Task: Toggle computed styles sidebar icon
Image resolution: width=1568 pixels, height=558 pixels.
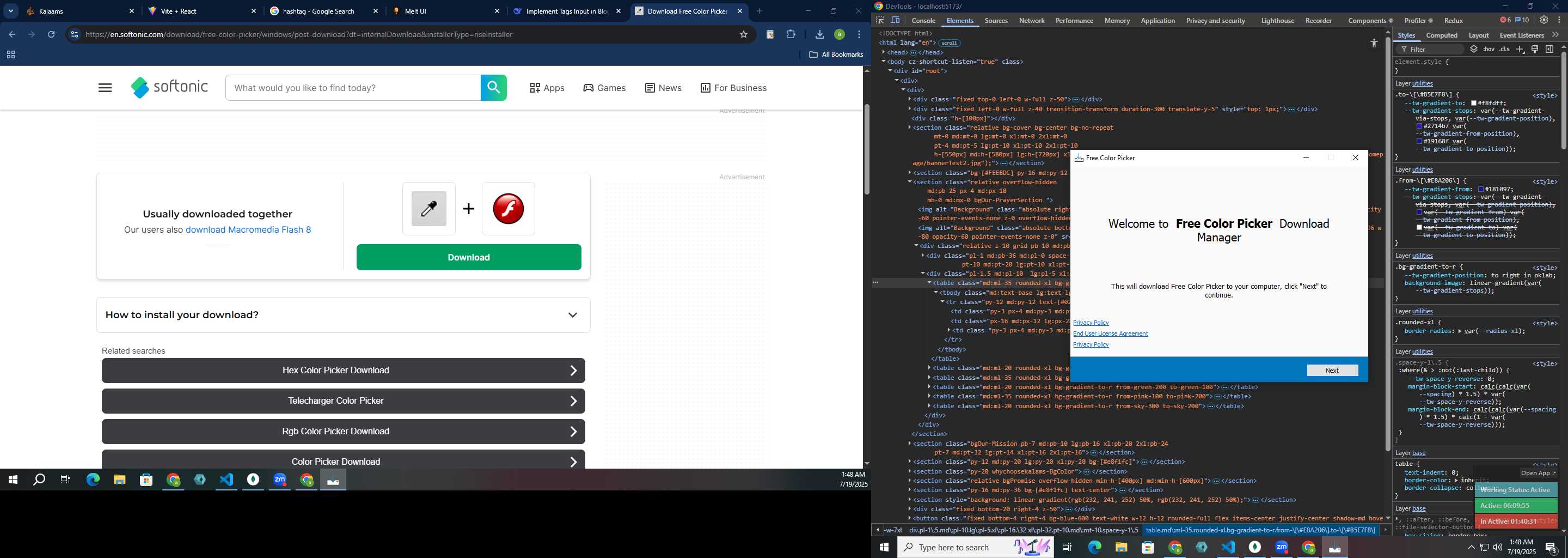Action: [1549, 50]
